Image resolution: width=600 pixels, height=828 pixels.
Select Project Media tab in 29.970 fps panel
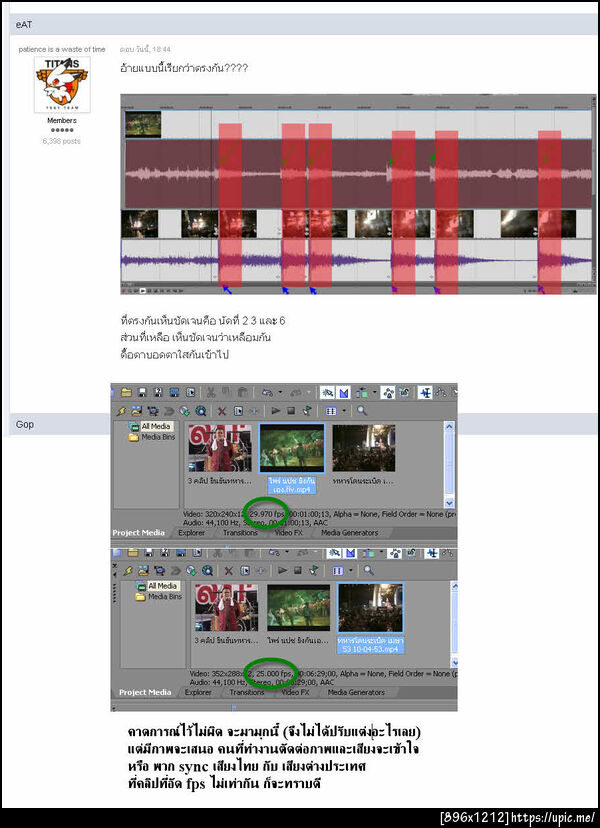tap(138, 533)
